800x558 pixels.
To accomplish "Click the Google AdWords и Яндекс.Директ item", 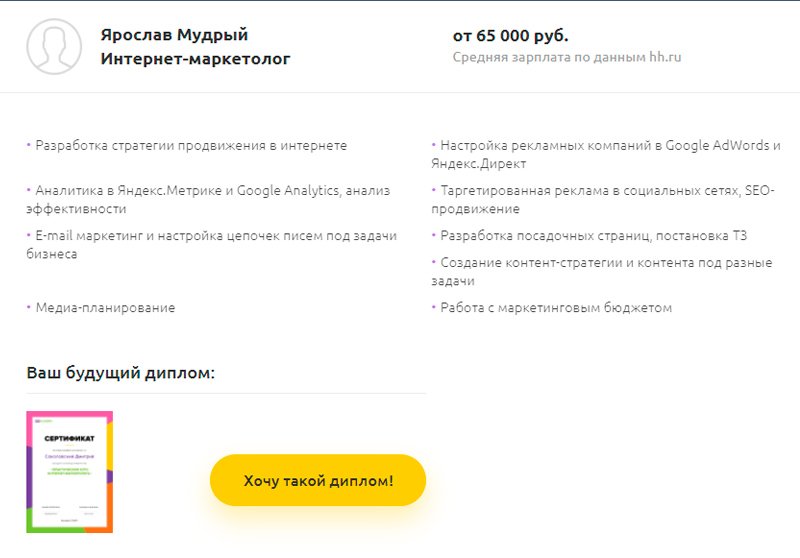I will coord(606,155).
